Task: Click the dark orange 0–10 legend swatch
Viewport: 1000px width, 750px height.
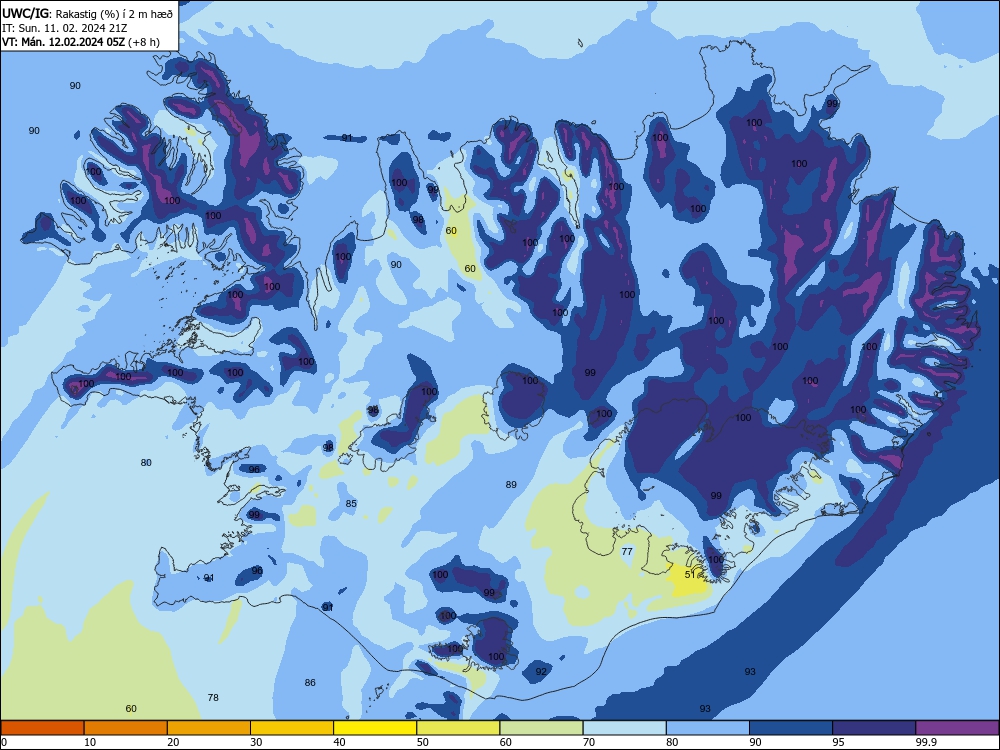Action: (x=42, y=728)
